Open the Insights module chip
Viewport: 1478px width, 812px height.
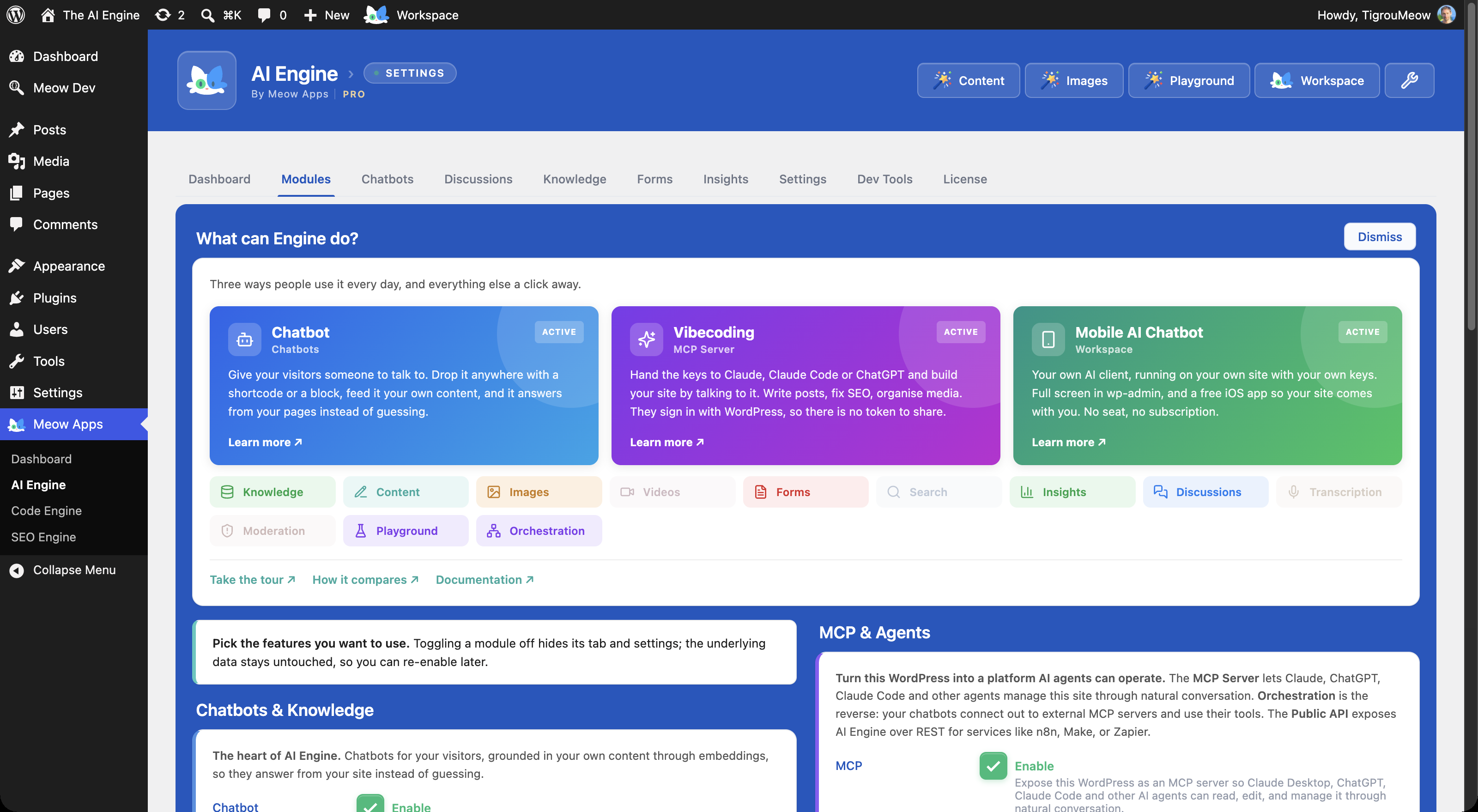pos(1072,492)
